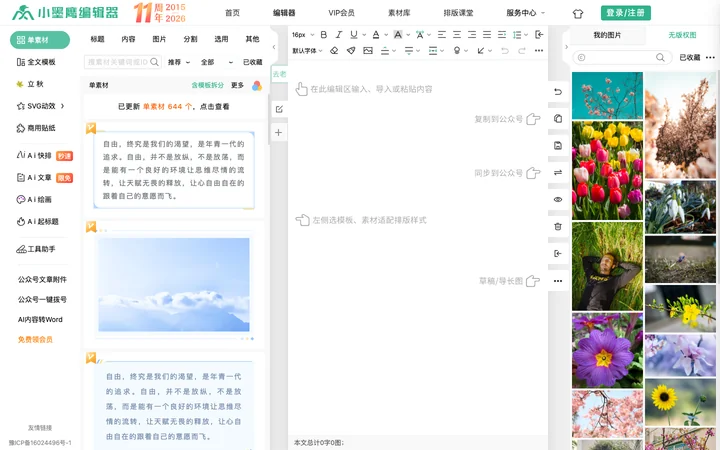Toggle underline formatting
Image resolution: width=720 pixels, height=450 pixels.
(354, 34)
